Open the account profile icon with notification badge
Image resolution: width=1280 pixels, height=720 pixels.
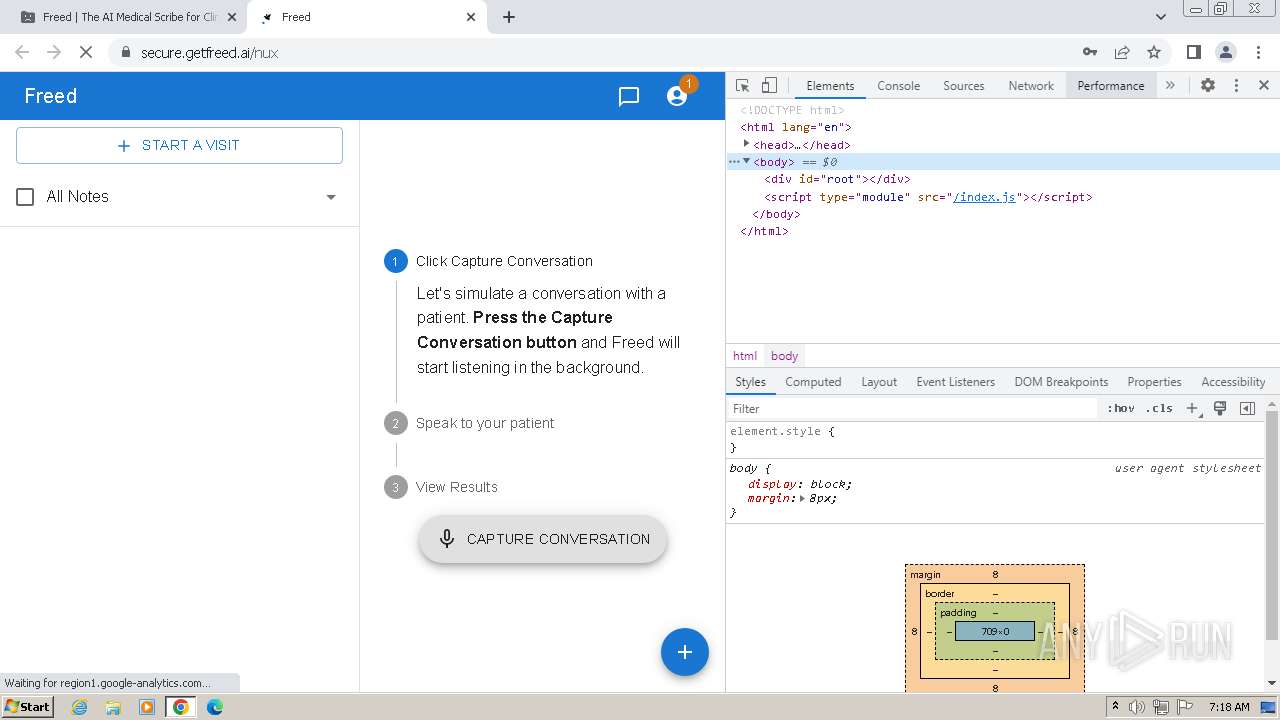point(677,96)
